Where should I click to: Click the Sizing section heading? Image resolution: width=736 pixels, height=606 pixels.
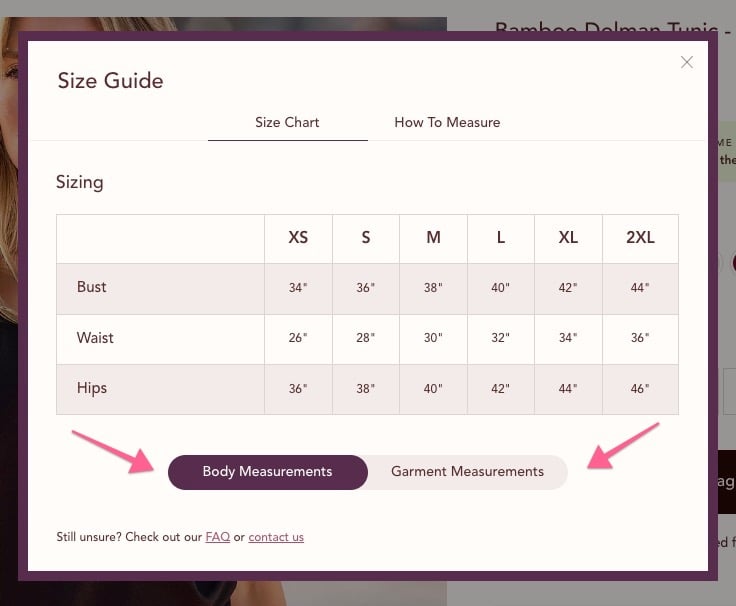pyautogui.click(x=80, y=182)
